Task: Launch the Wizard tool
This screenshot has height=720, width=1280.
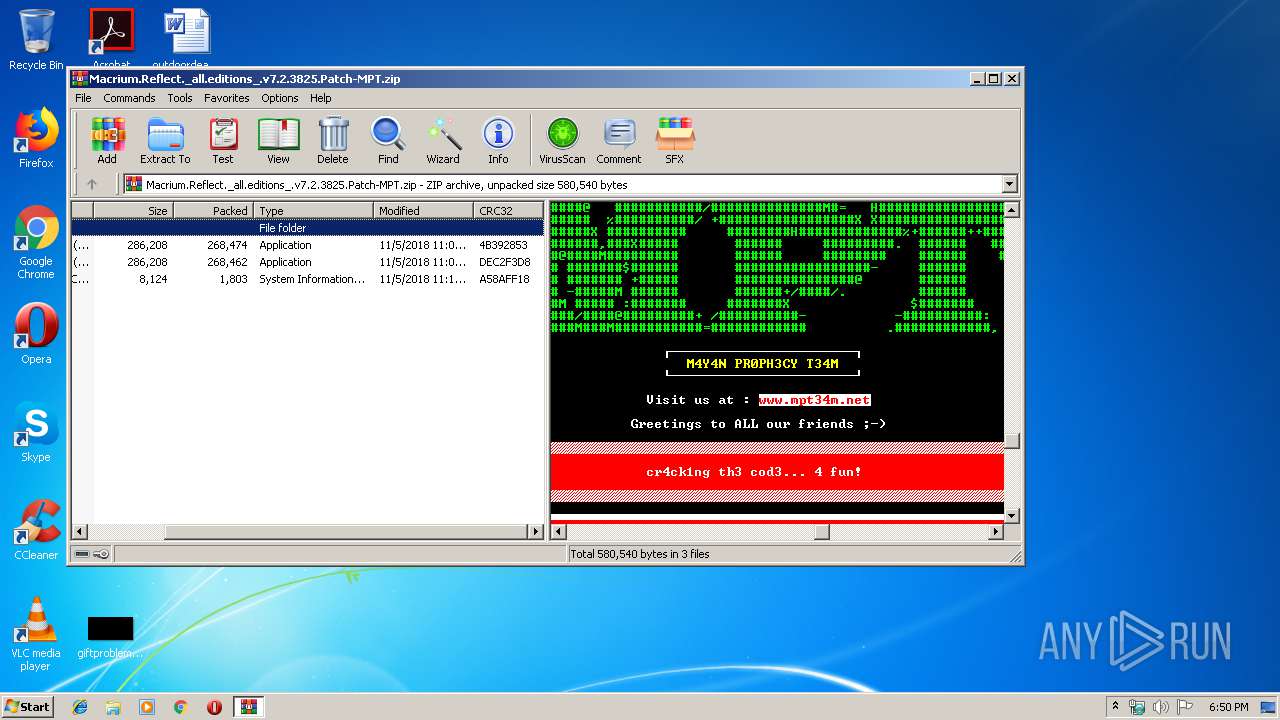Action: pyautogui.click(x=443, y=140)
